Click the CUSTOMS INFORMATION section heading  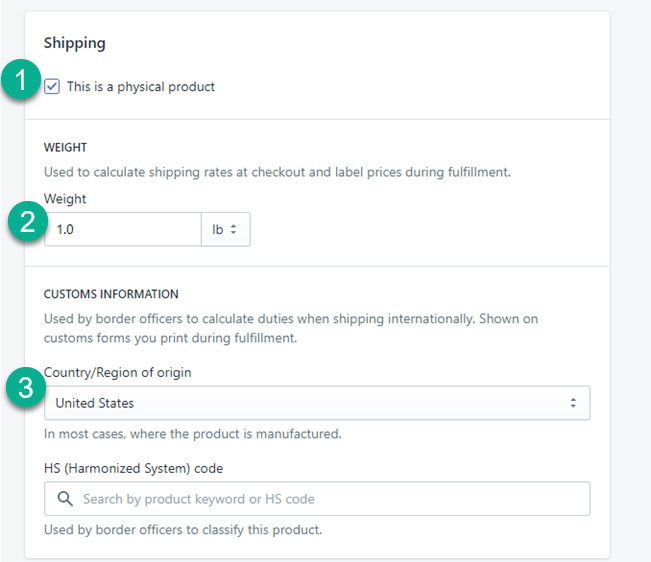[111, 294]
